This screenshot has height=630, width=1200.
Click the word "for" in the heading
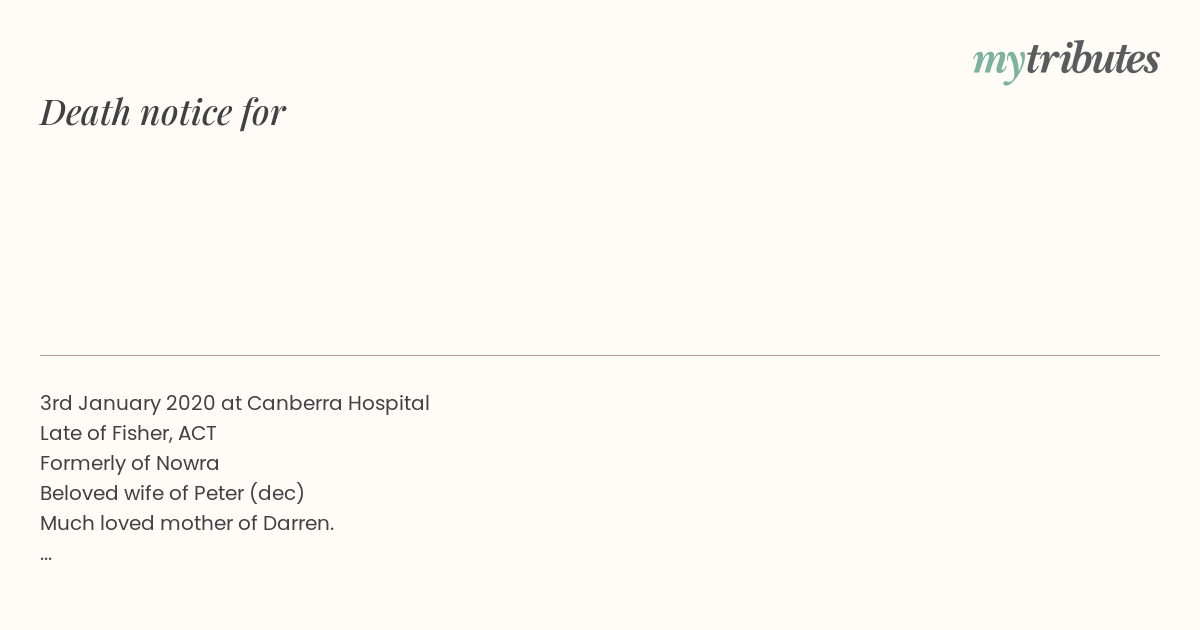(264, 113)
